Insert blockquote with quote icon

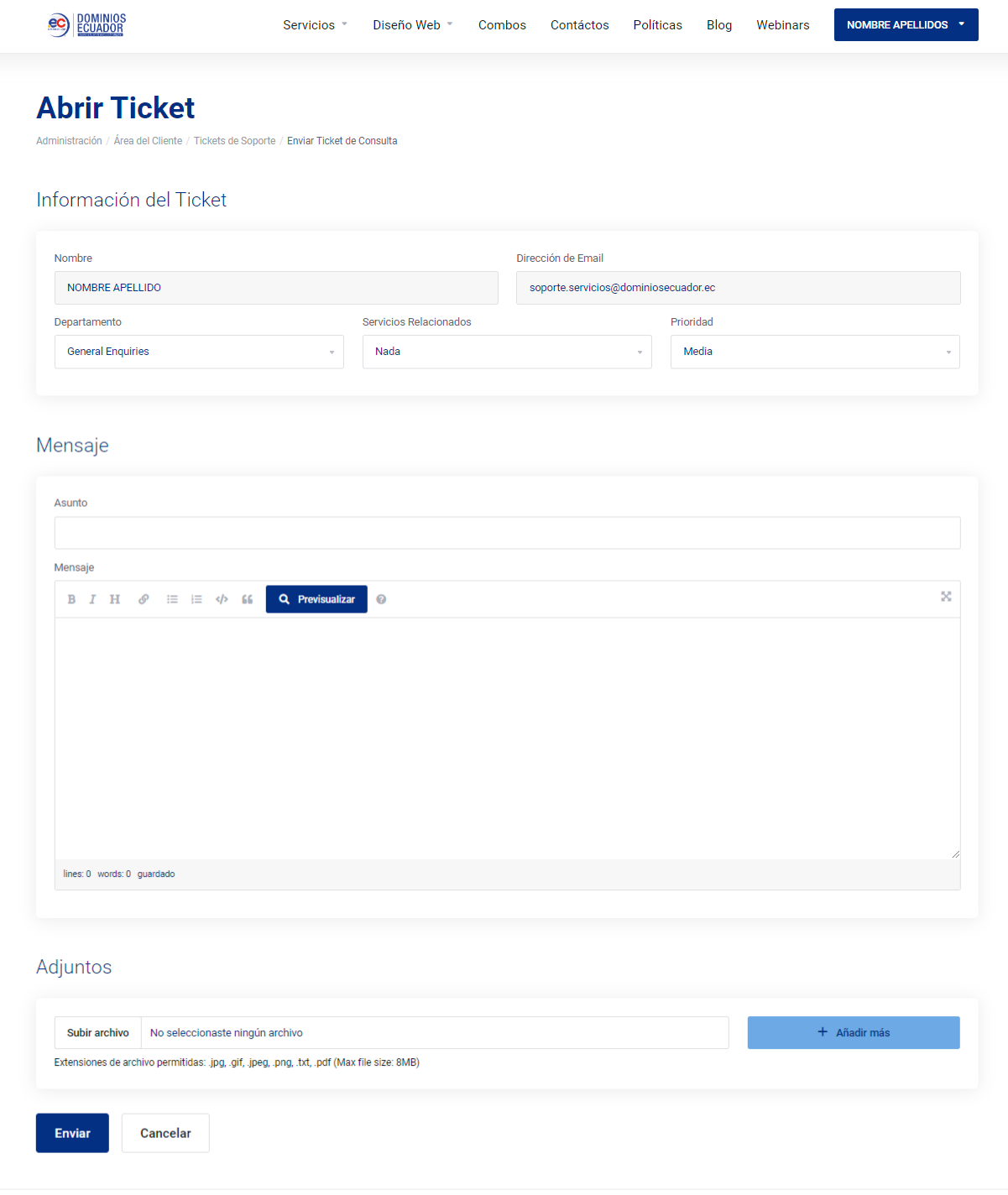click(x=247, y=599)
